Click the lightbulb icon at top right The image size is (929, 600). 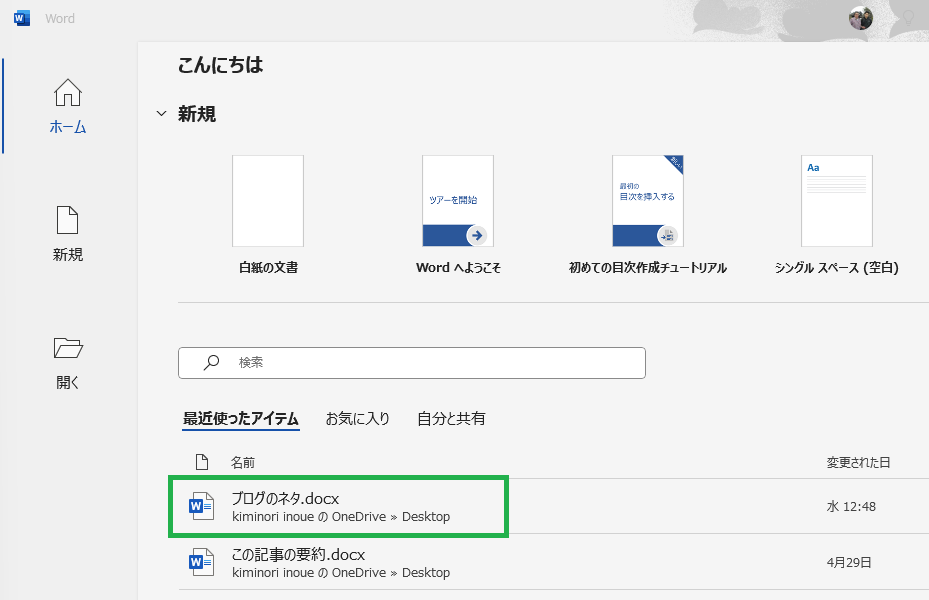(x=908, y=18)
